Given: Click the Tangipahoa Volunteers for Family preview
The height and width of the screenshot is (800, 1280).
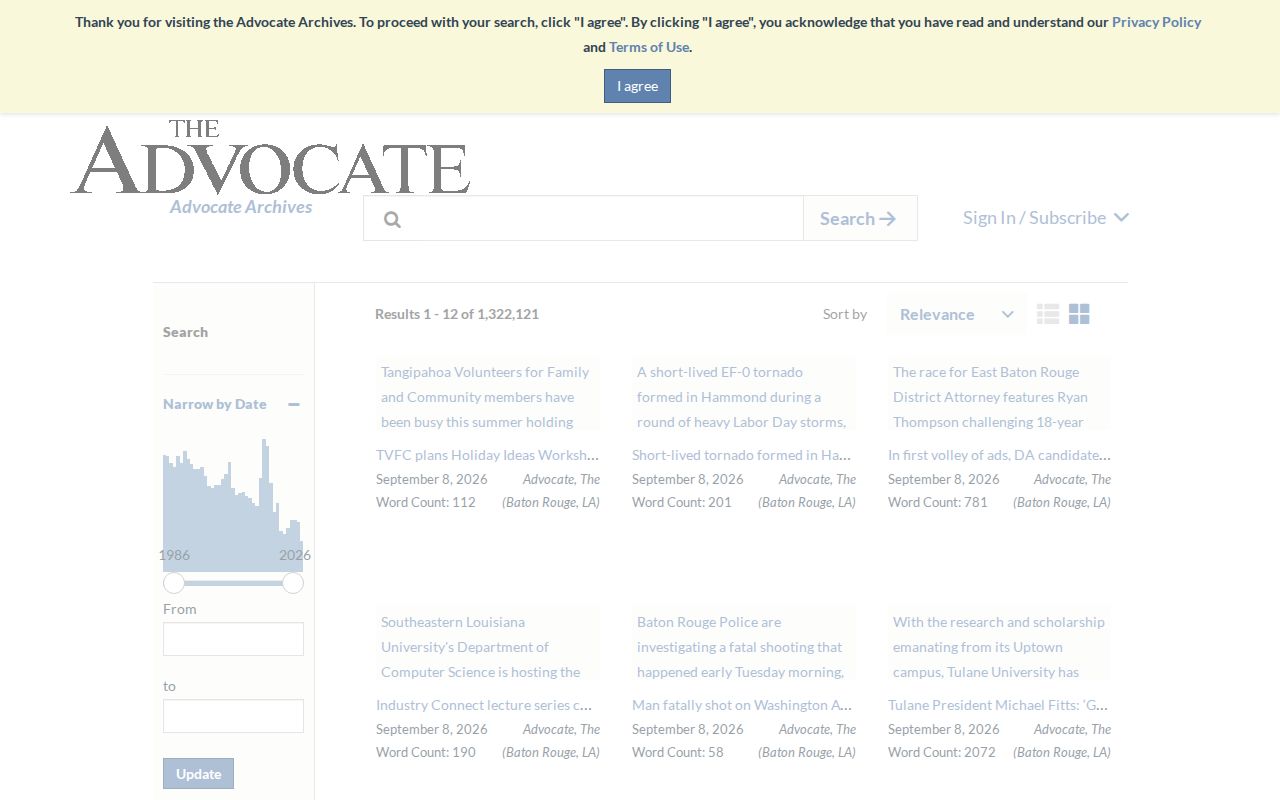Looking at the screenshot, I should 488,395.
